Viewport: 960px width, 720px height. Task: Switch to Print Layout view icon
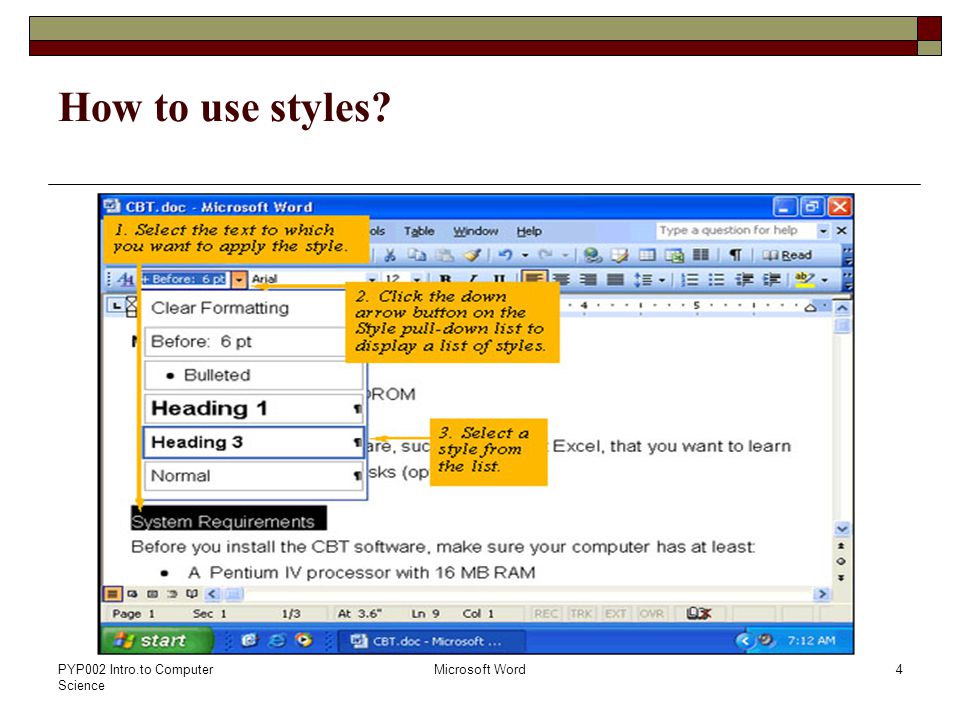click(x=152, y=593)
